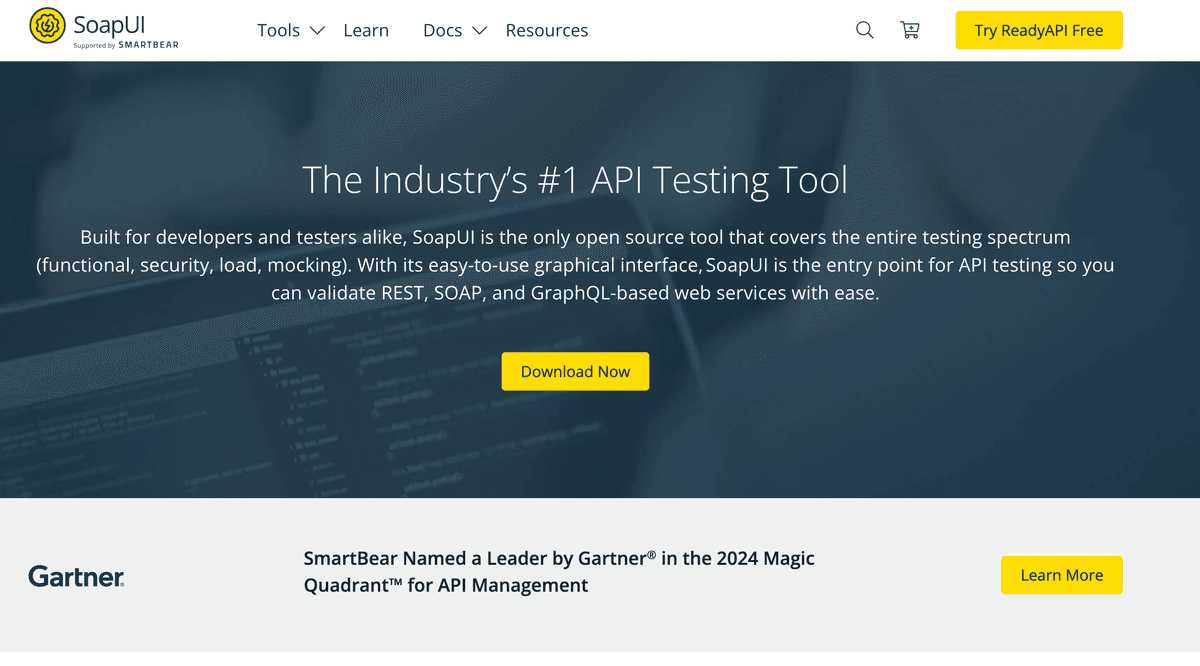Screen dimensions: 1200x666
Task: Expand the chevron next to Tools
Action: coord(317,31)
